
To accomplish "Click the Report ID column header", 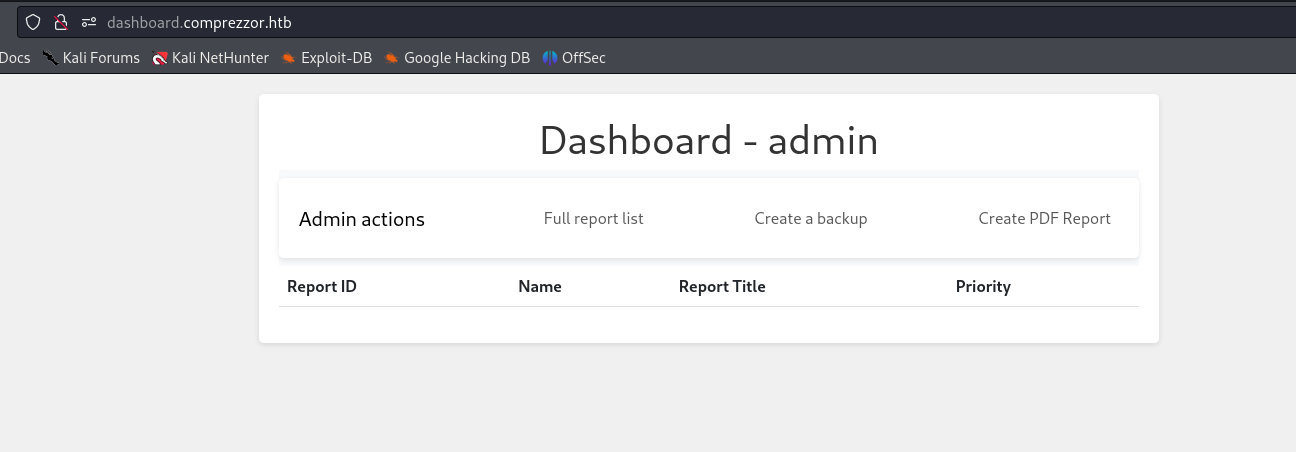I will (322, 286).
